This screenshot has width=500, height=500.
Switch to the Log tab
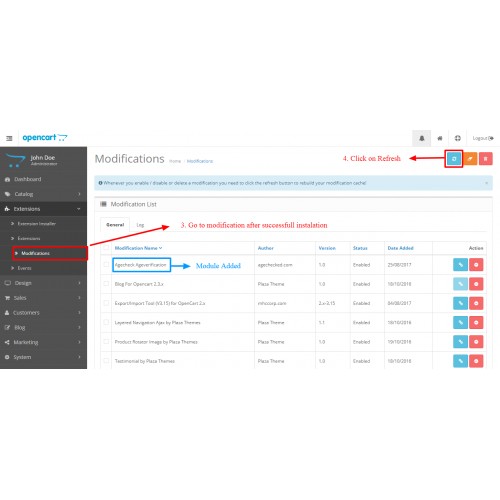(x=140, y=225)
